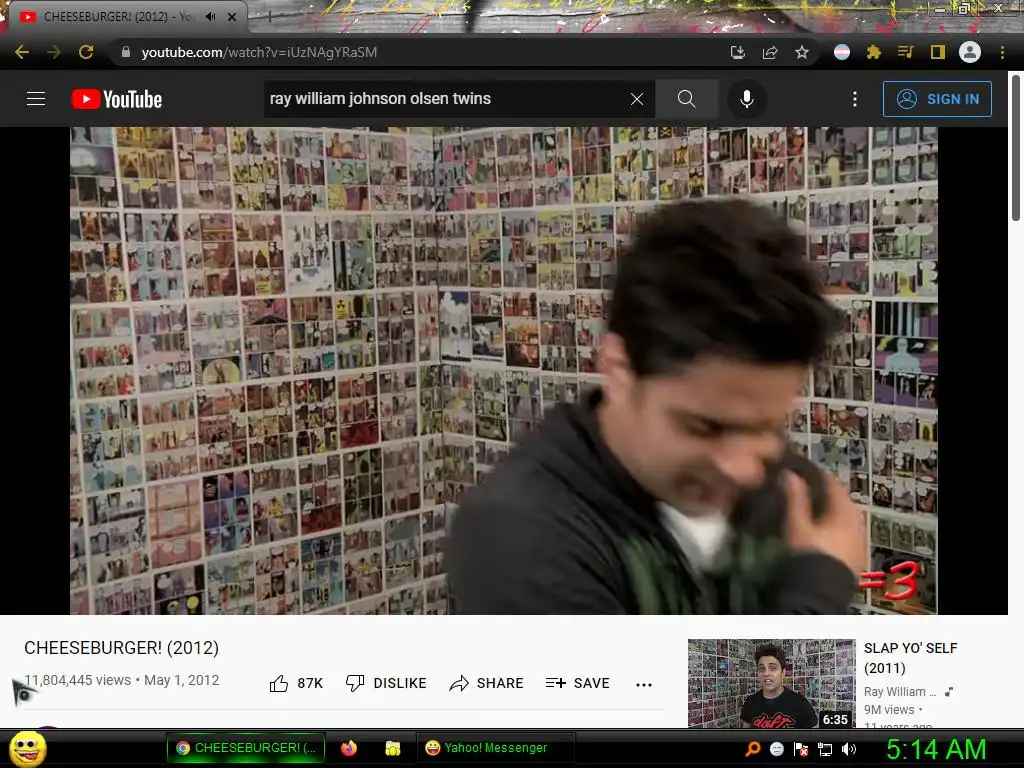Click the DISLIKE button

[386, 683]
